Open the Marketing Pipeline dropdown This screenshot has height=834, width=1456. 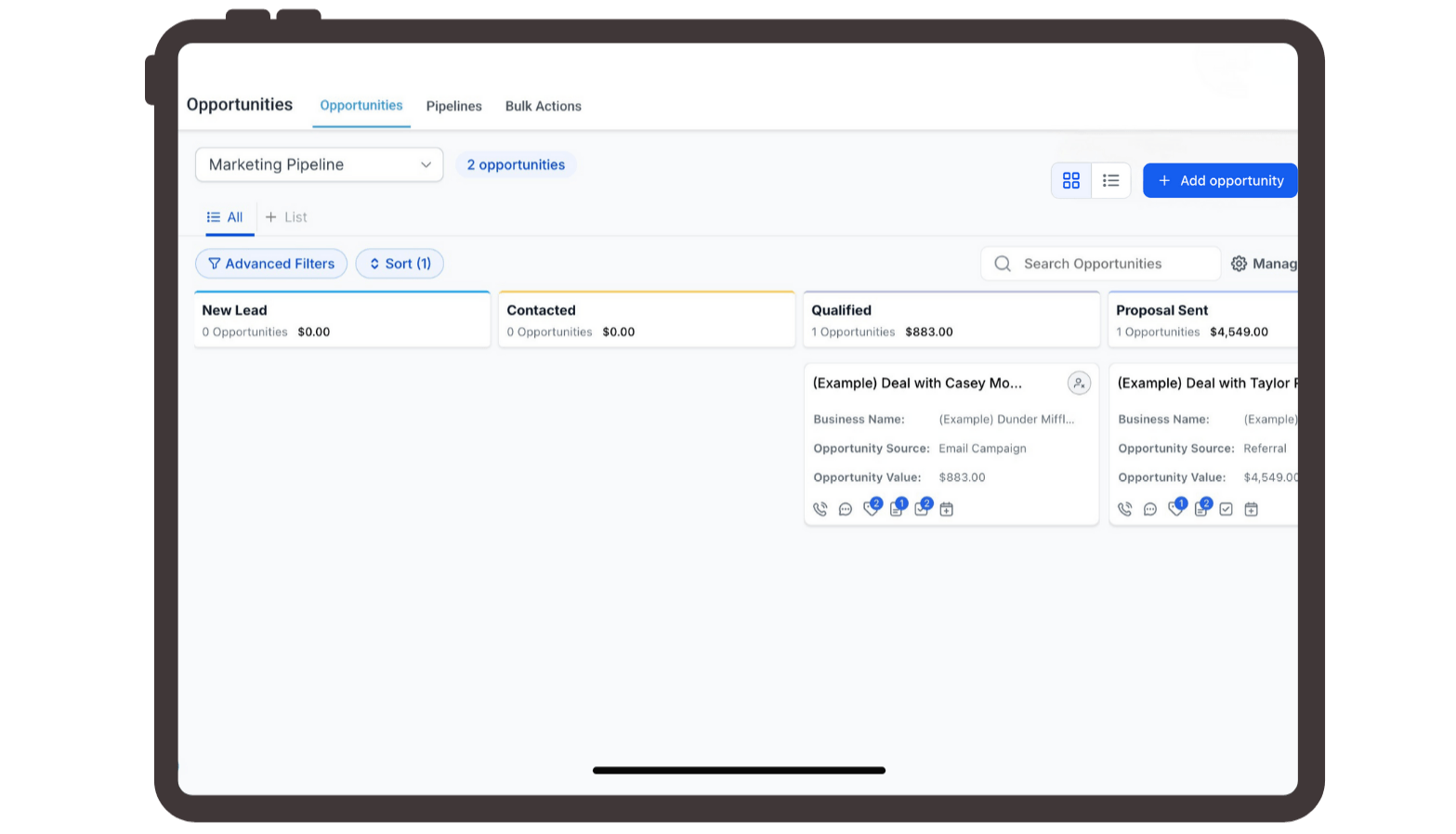tap(319, 164)
